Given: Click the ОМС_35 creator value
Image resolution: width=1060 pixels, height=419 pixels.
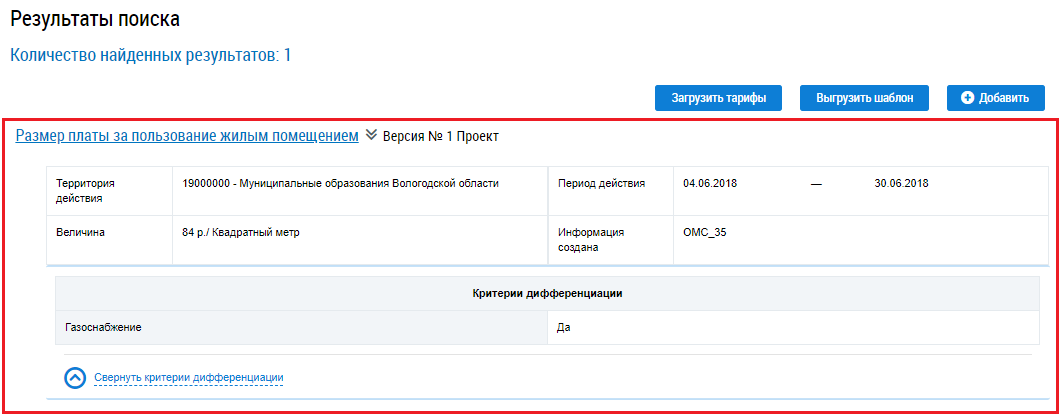Looking at the screenshot, I should pos(704,233).
